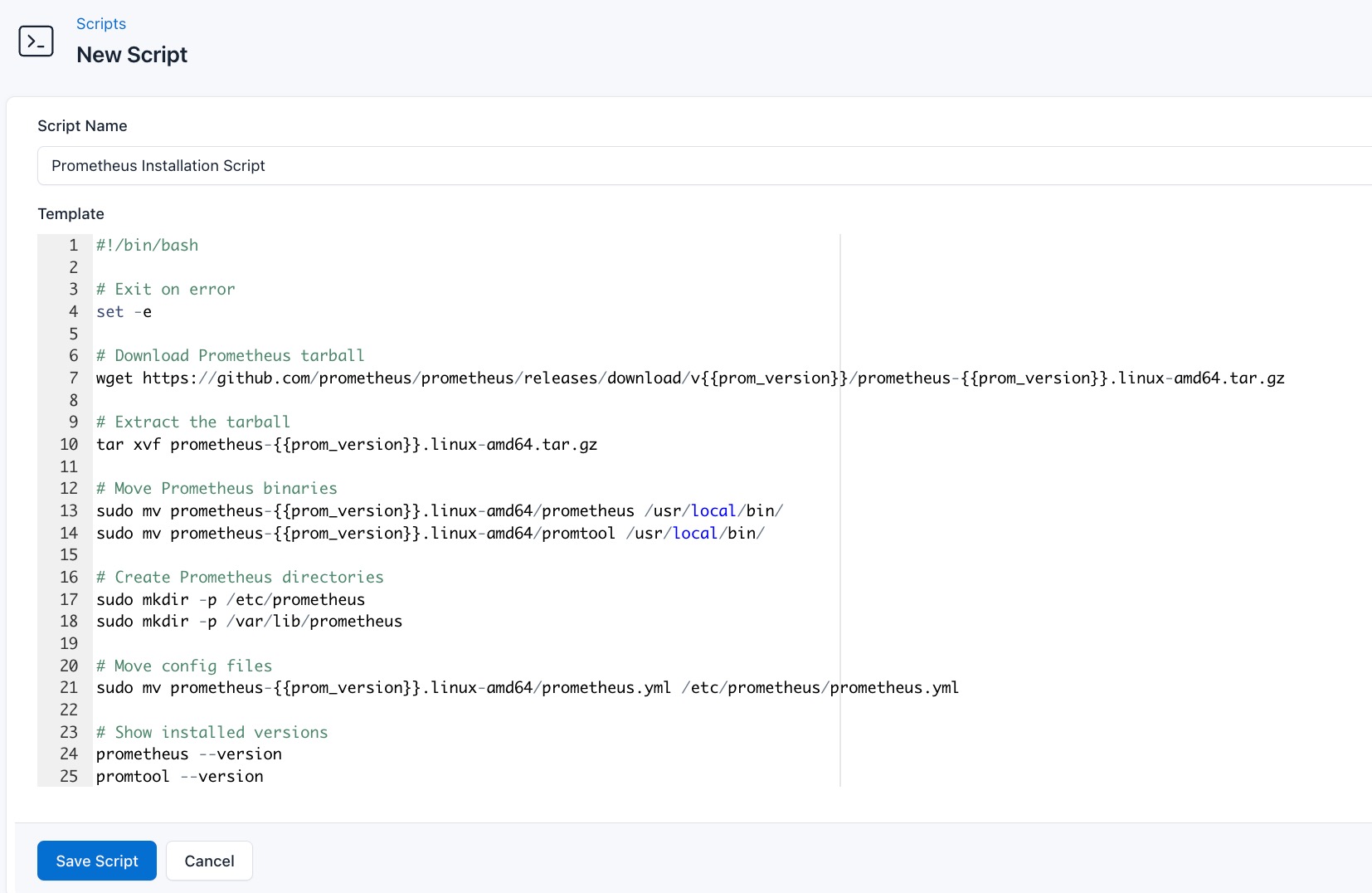Click the Template section label

71,213
